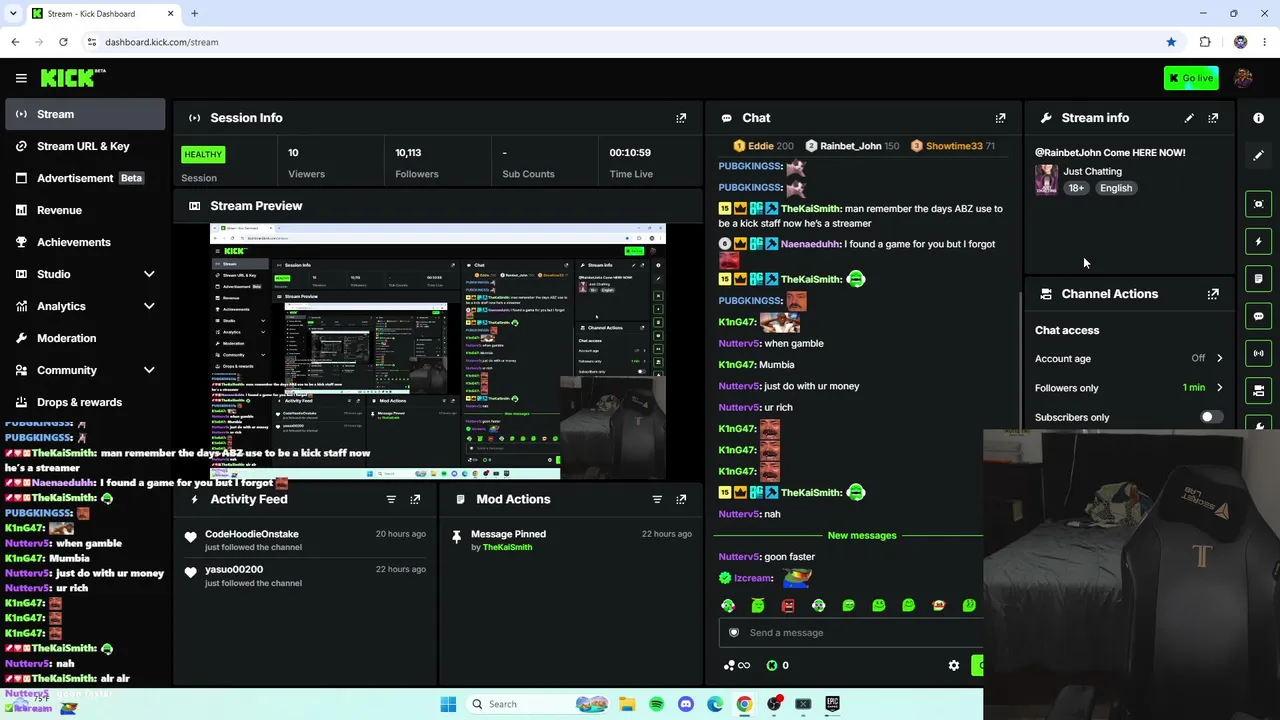Screen dimensions: 1280x720
Task: Open the hamburger navigation menu
Action: pyautogui.click(x=21, y=78)
